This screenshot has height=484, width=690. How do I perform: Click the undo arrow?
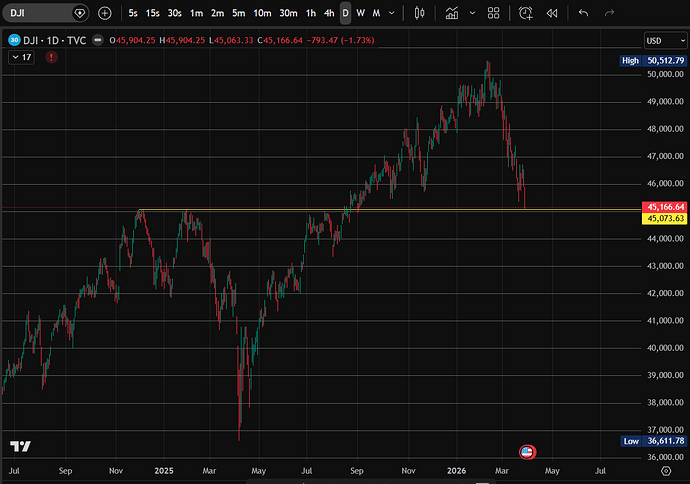click(584, 13)
